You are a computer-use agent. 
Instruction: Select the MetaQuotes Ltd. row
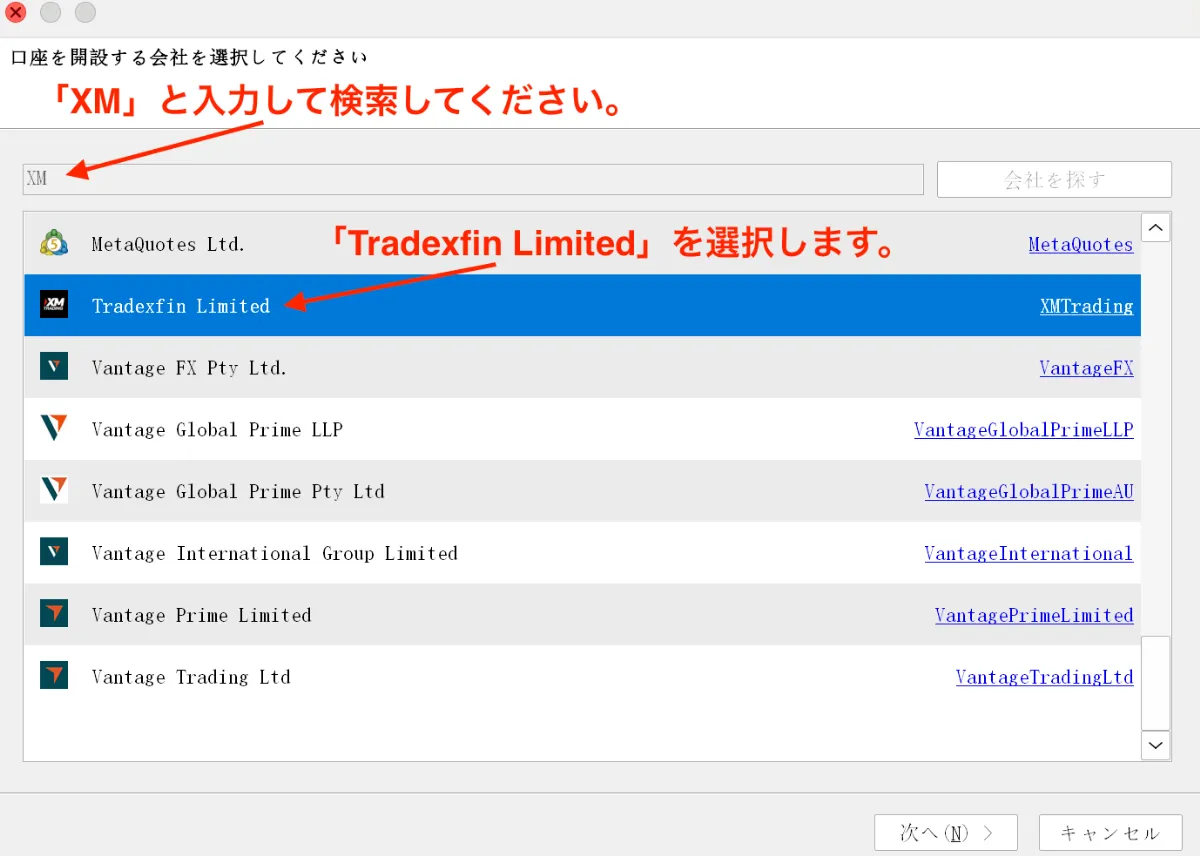pos(400,243)
